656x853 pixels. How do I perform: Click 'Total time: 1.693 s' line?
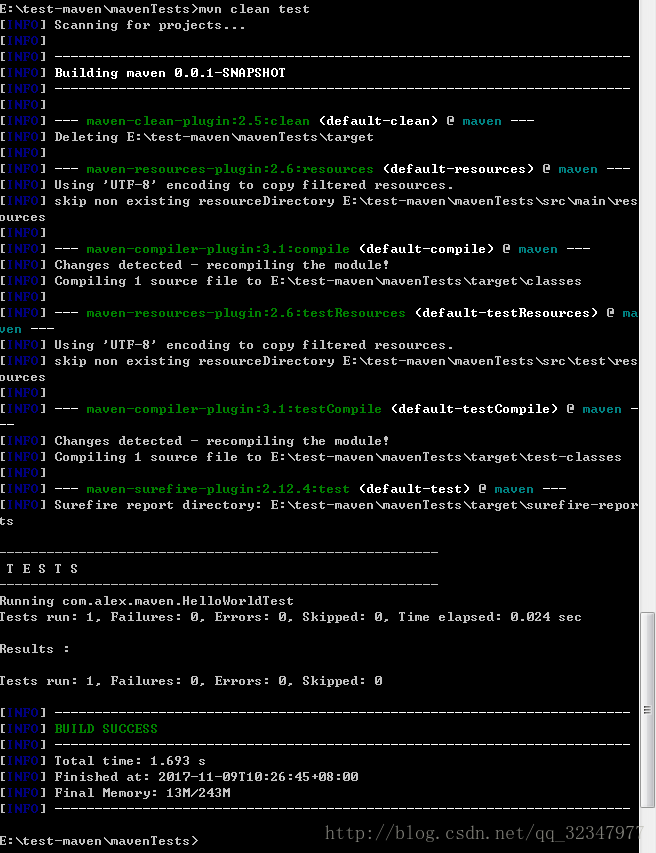[130, 761]
